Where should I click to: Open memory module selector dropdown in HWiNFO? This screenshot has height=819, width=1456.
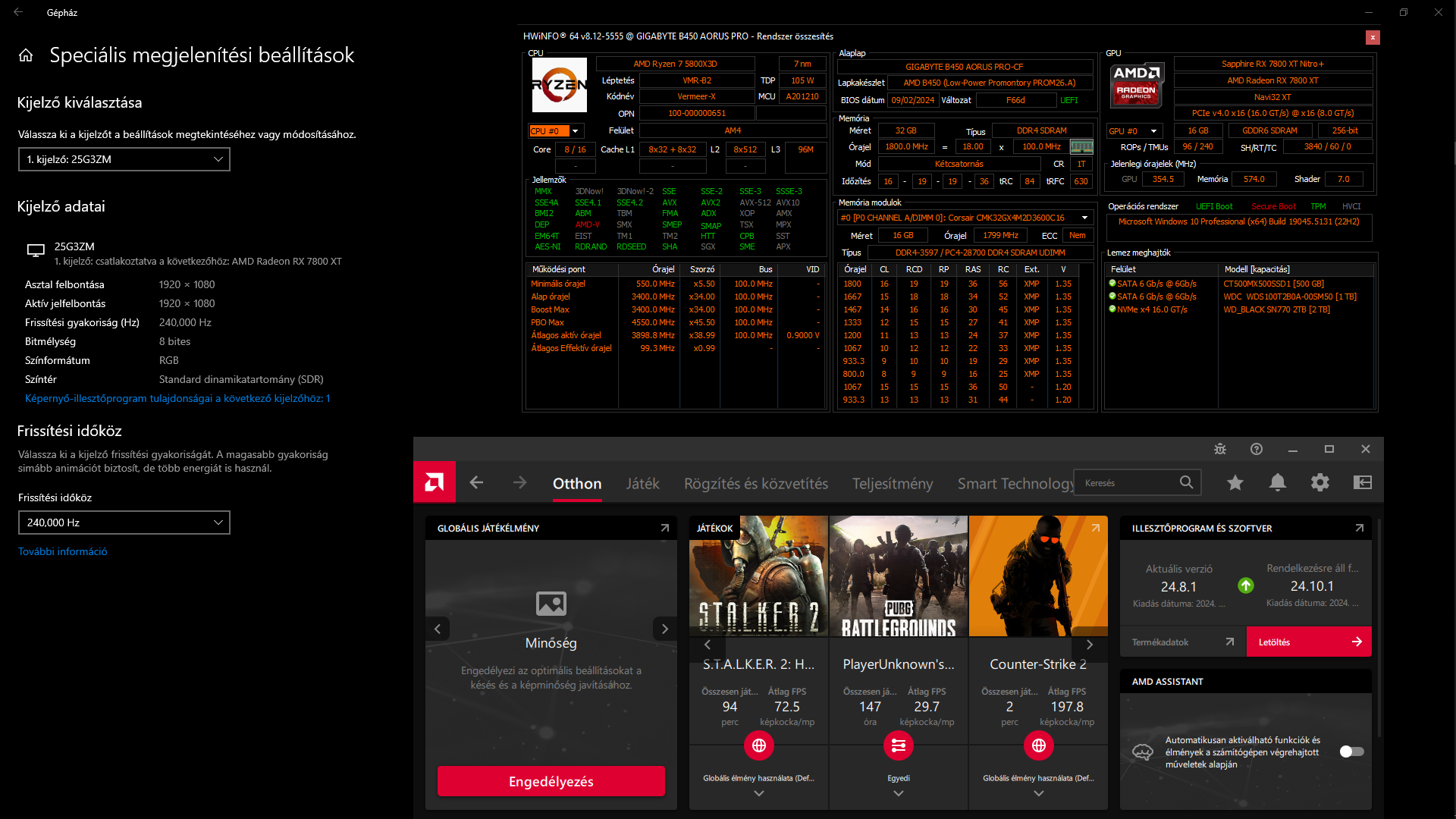(x=966, y=218)
